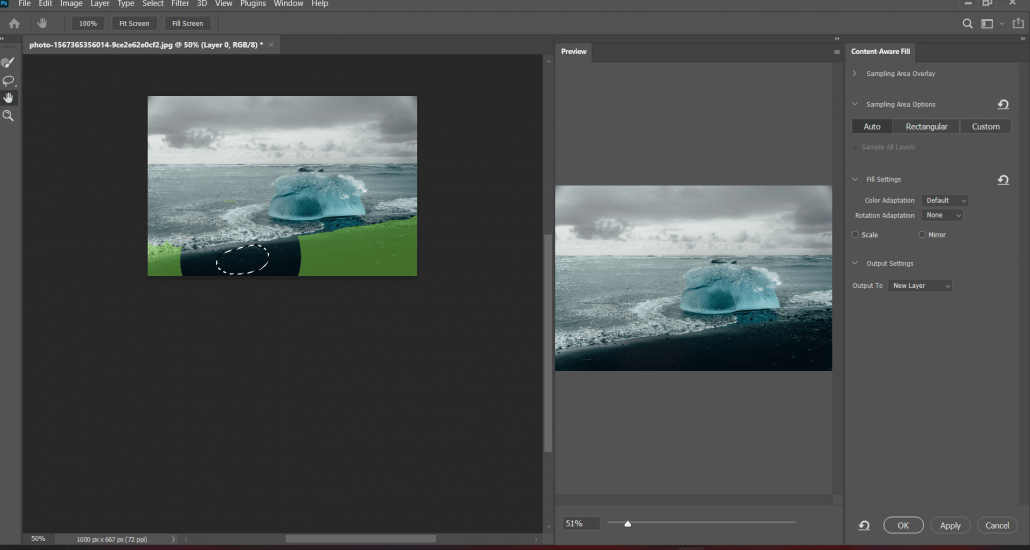Choose Auto sampling area

pyautogui.click(x=872, y=126)
